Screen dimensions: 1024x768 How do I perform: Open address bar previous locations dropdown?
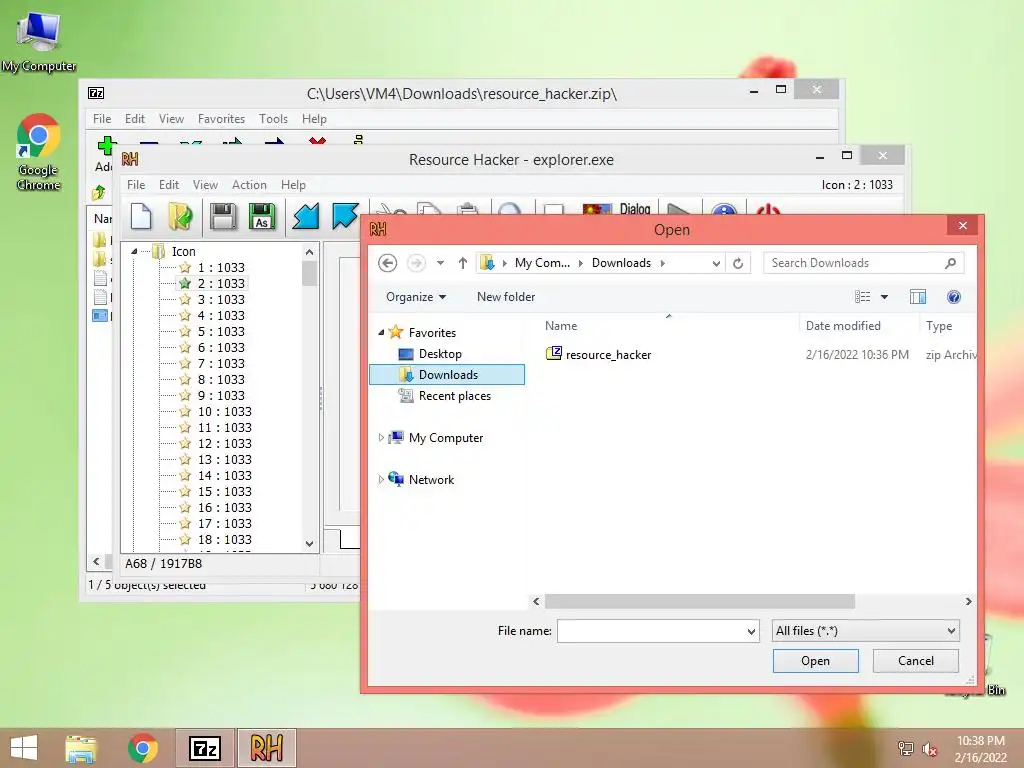click(x=716, y=263)
